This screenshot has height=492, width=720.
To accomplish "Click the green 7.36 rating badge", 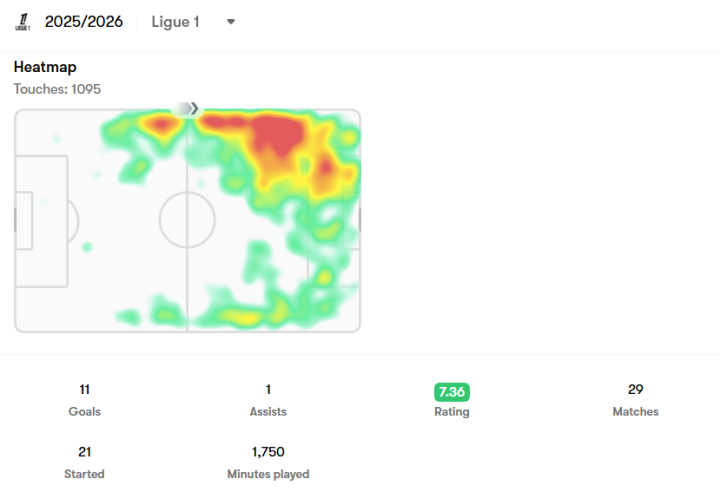I will pyautogui.click(x=452, y=392).
